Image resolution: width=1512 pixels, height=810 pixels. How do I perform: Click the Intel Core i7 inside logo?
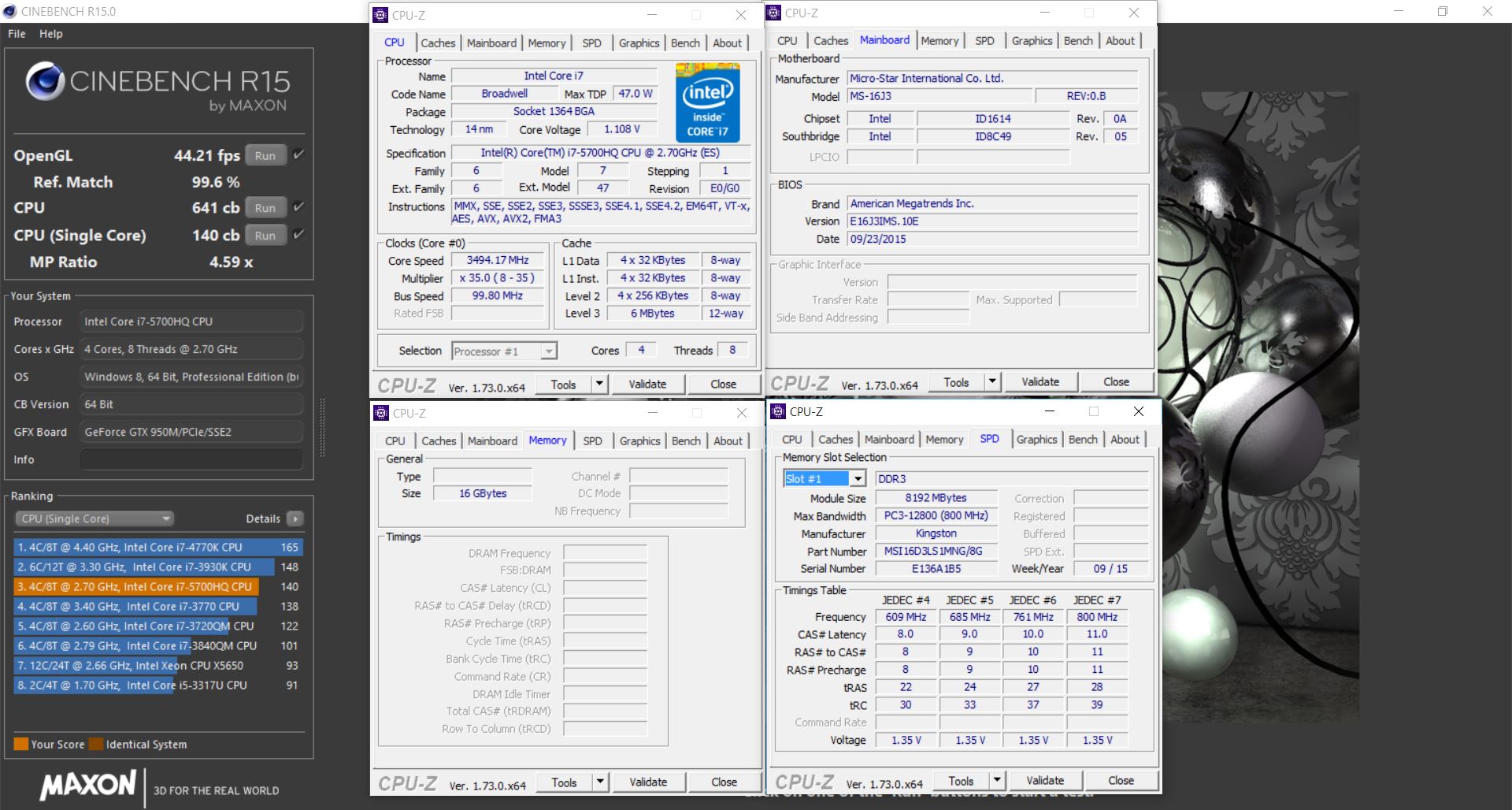pos(707,102)
